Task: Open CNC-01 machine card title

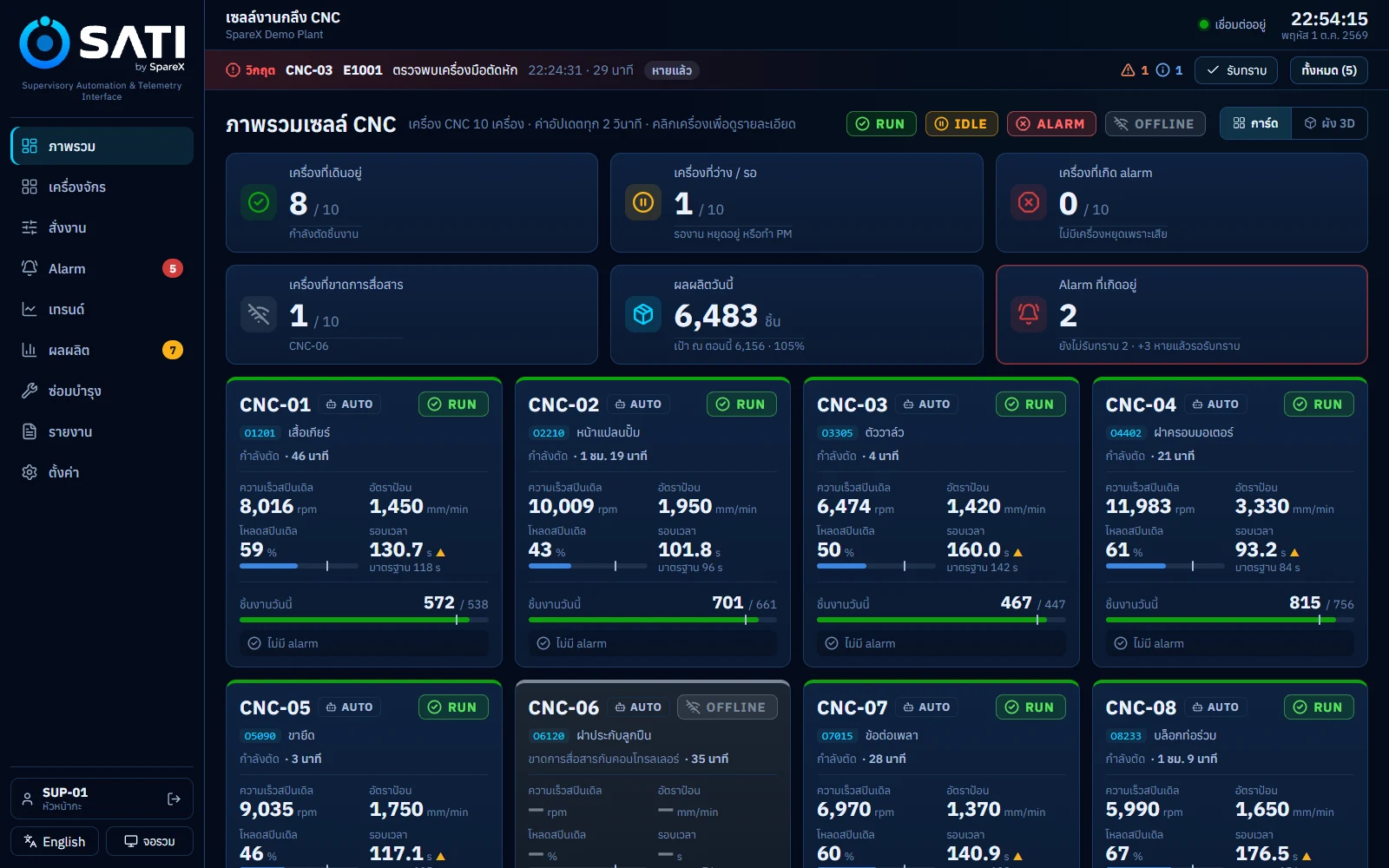Action: point(275,404)
